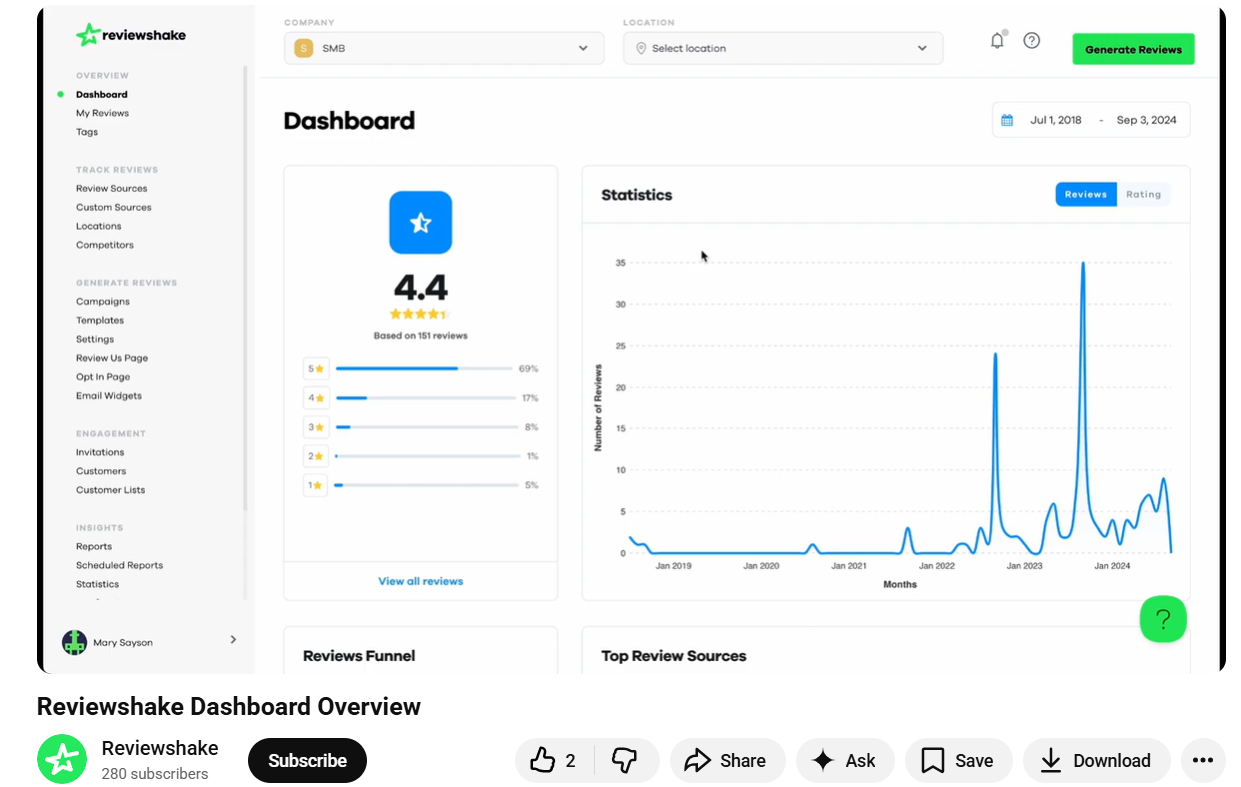Click the Reviewshake logo in the sidebar

131,35
